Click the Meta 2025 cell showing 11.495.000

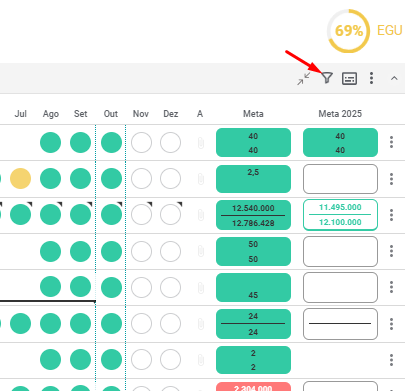(340, 215)
